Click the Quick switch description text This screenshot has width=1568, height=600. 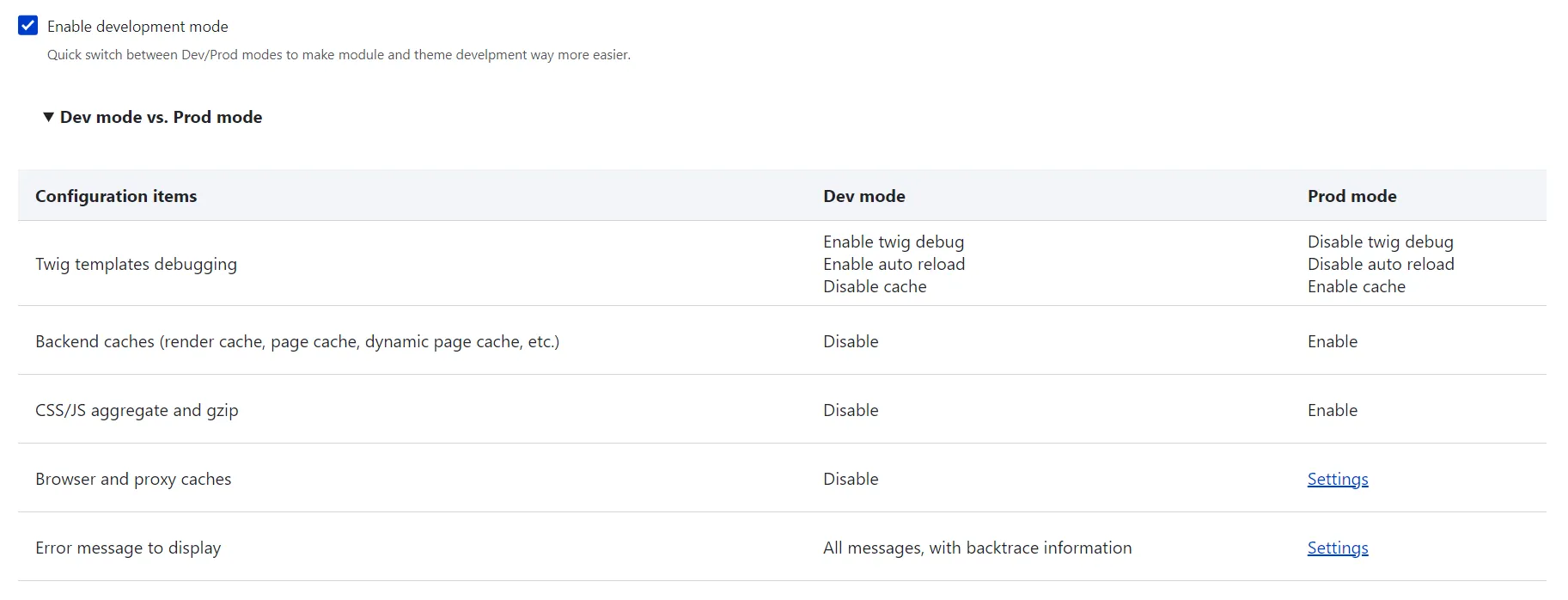pyautogui.click(x=339, y=55)
